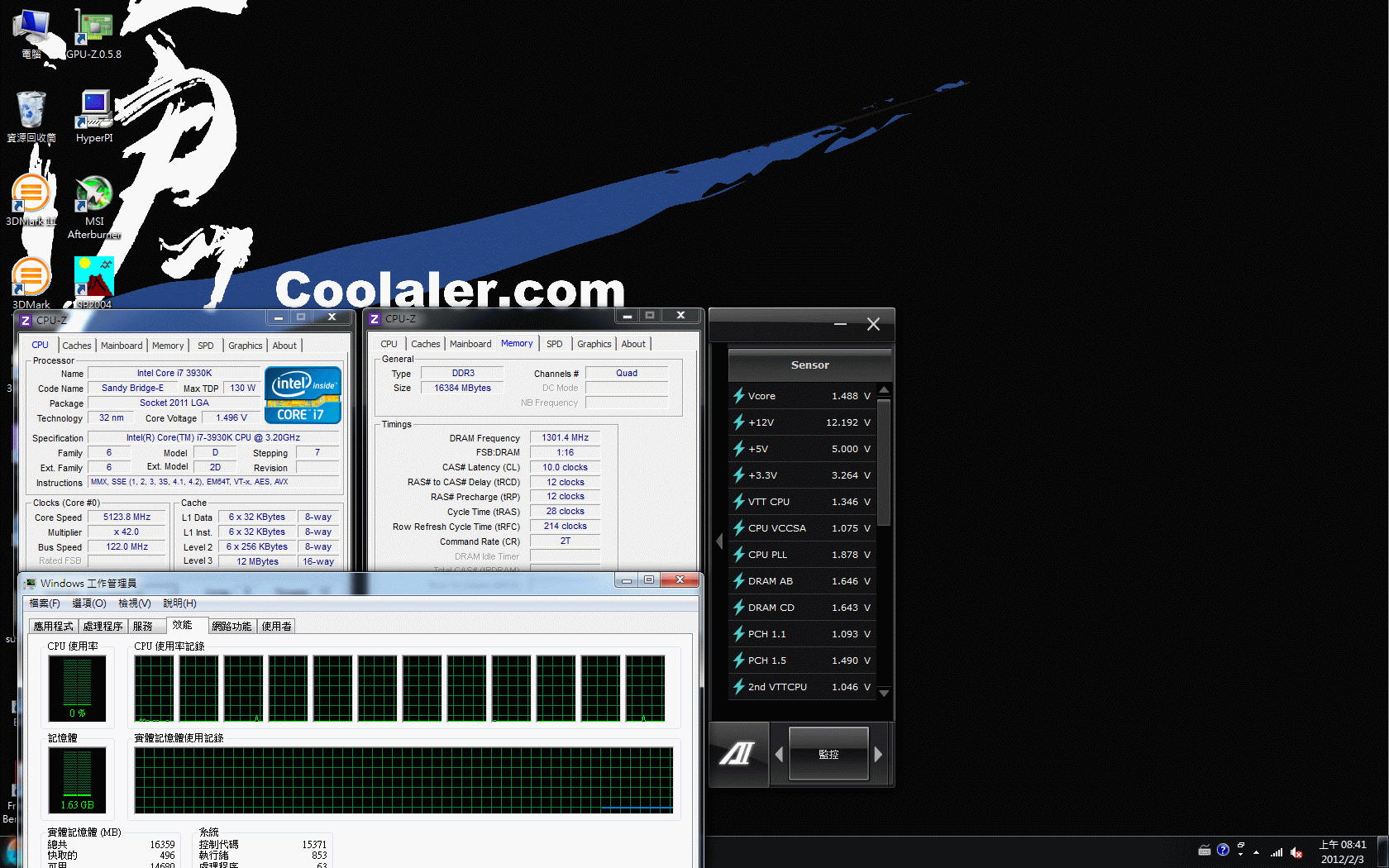Click the Sensor panel header
Image resolution: width=1389 pixels, height=868 pixels.
point(809,365)
